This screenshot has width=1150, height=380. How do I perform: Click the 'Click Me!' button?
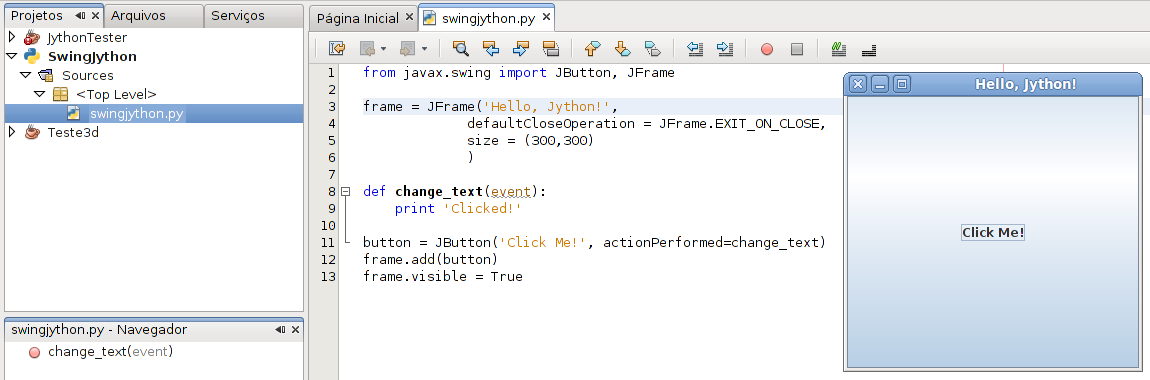point(992,233)
